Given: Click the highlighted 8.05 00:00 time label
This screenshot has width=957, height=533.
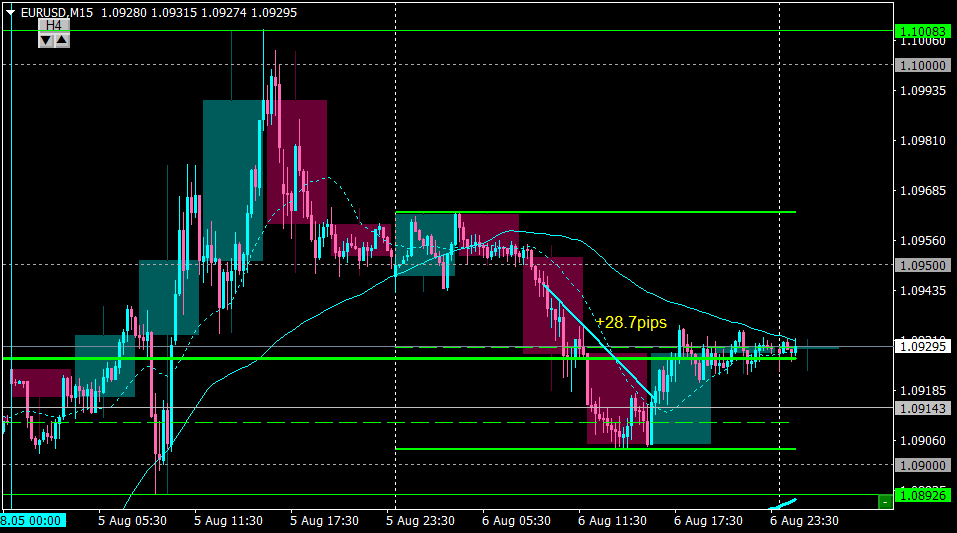Looking at the screenshot, I should pos(33,521).
